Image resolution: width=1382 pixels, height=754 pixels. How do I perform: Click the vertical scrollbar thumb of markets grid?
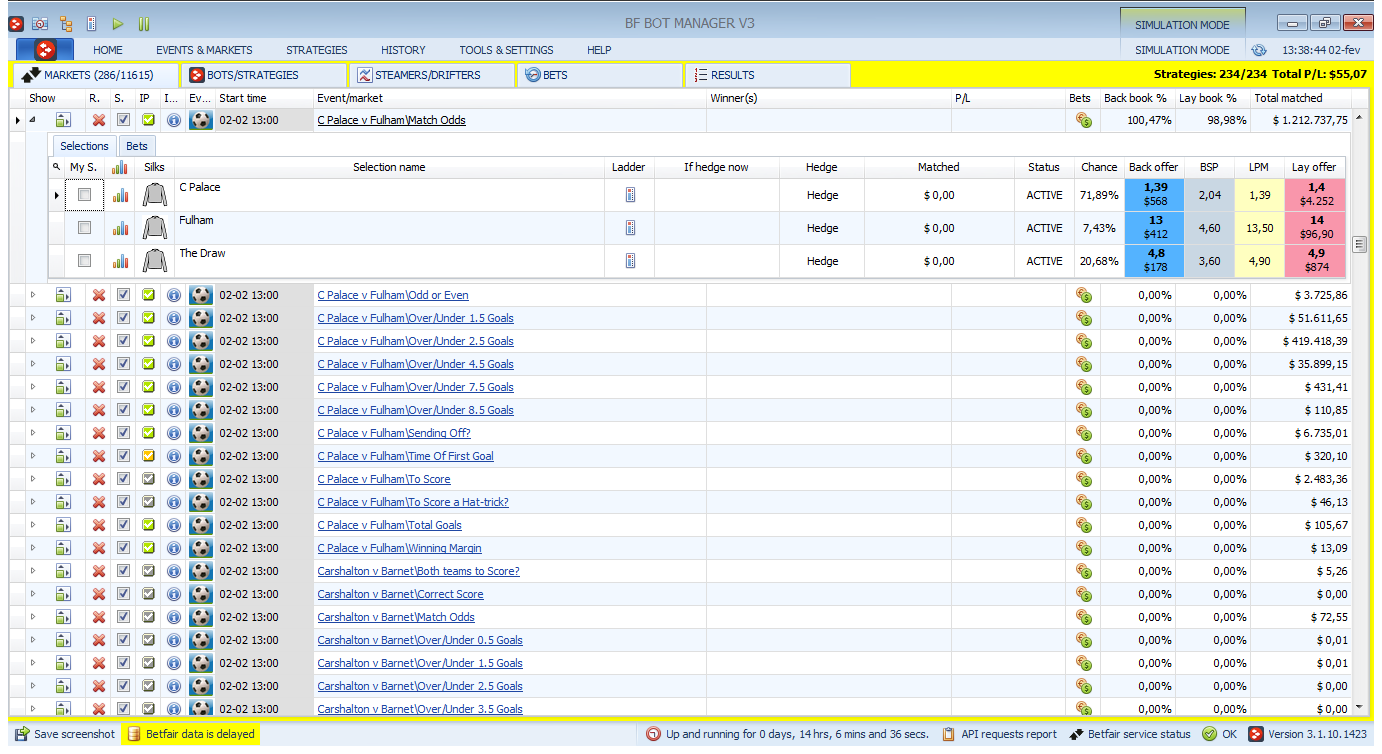tap(1359, 244)
